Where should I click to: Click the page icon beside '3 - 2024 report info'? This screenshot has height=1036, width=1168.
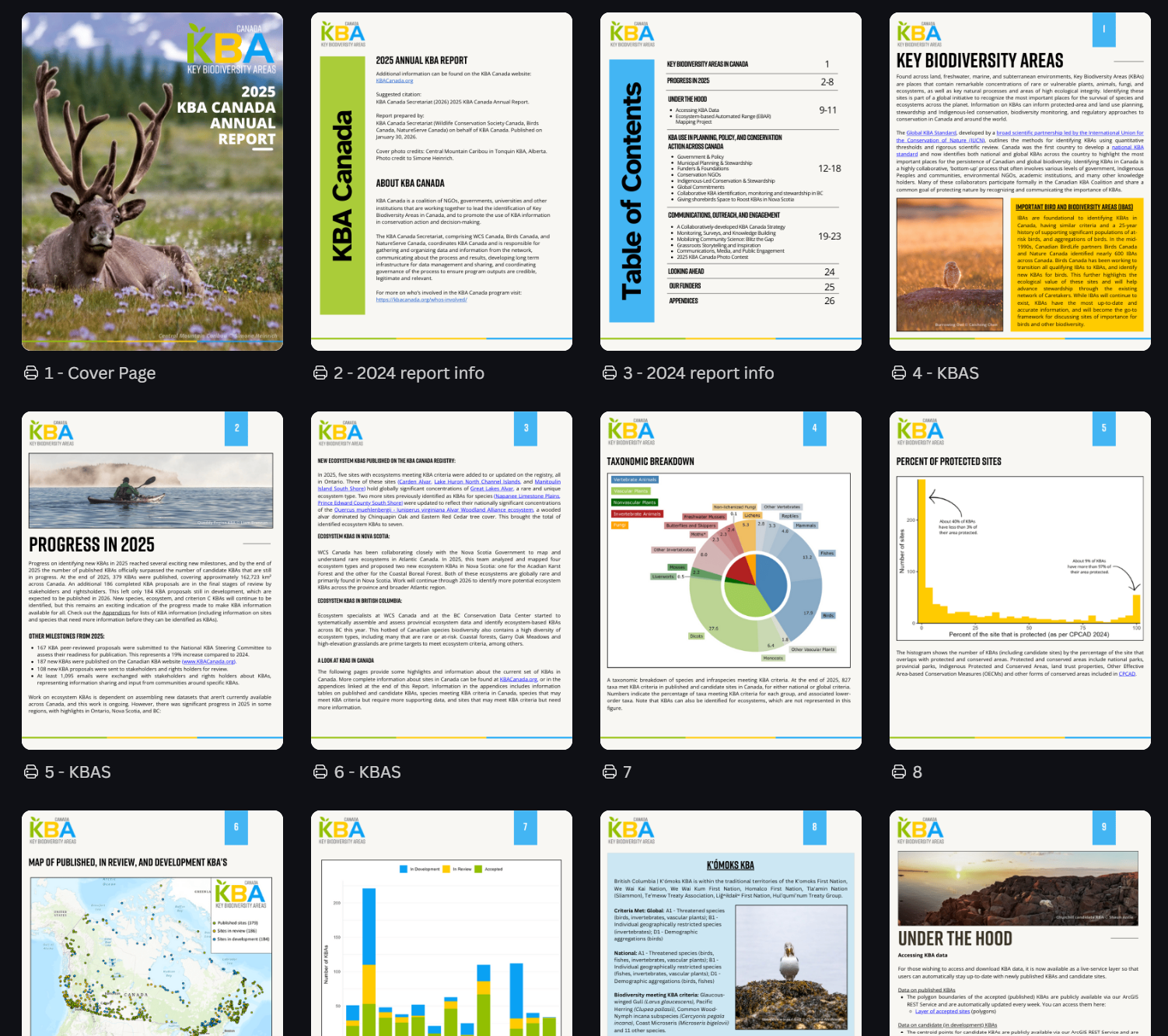(x=610, y=373)
